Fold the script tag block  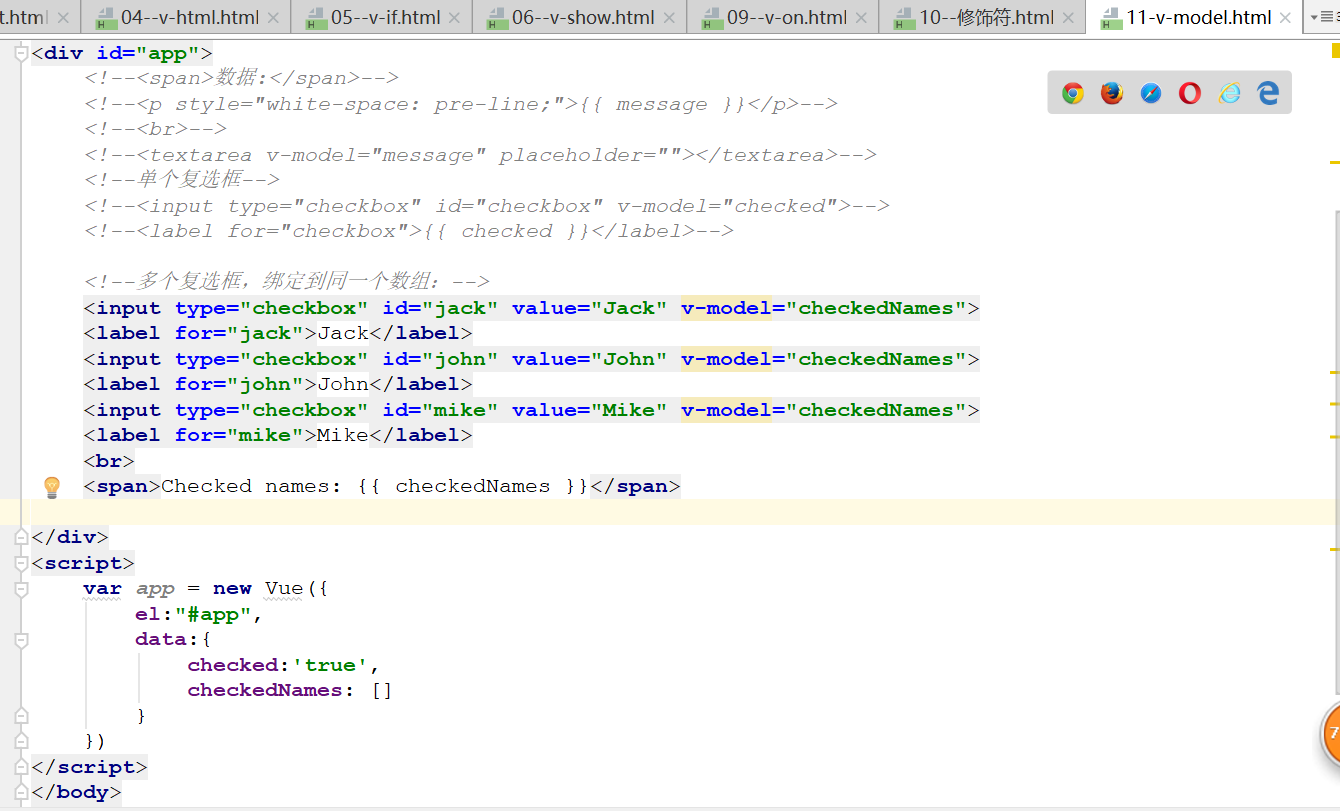[x=20, y=564]
